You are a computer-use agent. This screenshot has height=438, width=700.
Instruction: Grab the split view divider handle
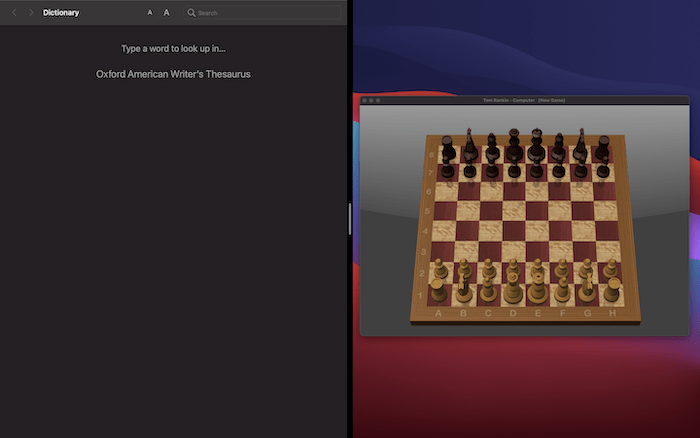(x=349, y=219)
